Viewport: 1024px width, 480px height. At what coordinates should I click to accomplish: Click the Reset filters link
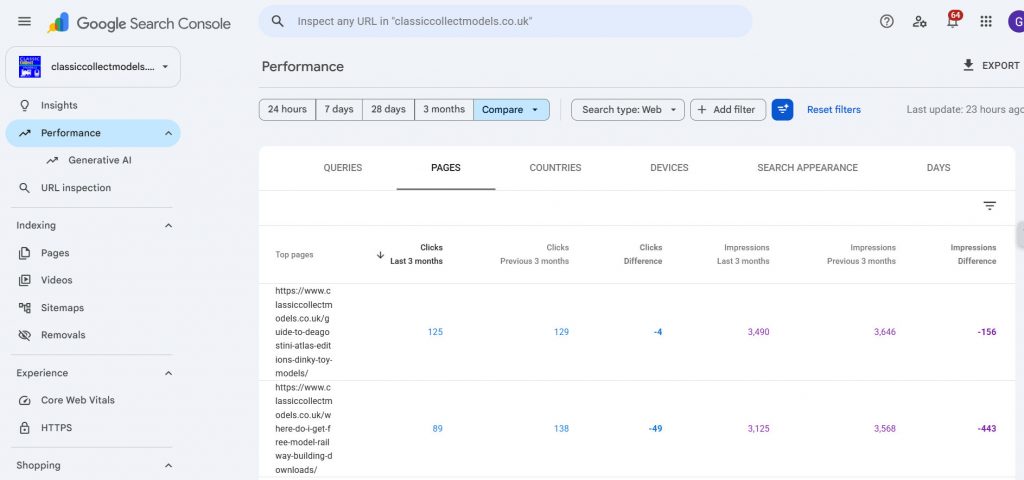[x=834, y=110]
